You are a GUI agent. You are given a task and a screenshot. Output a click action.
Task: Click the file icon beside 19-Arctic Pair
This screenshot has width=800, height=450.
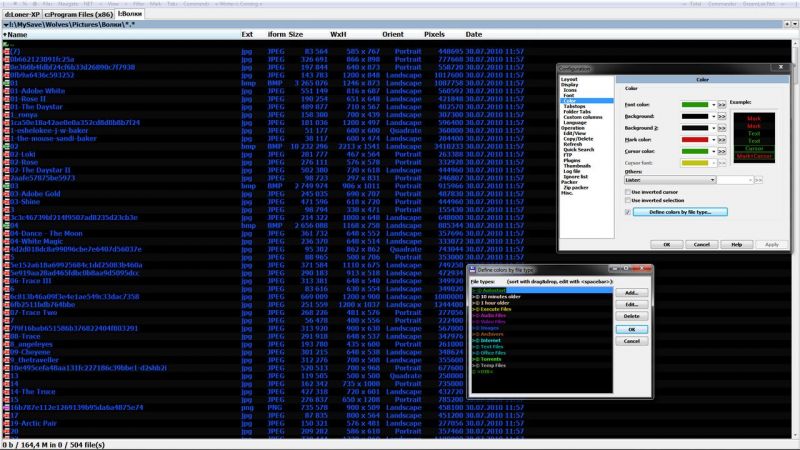click(5, 424)
